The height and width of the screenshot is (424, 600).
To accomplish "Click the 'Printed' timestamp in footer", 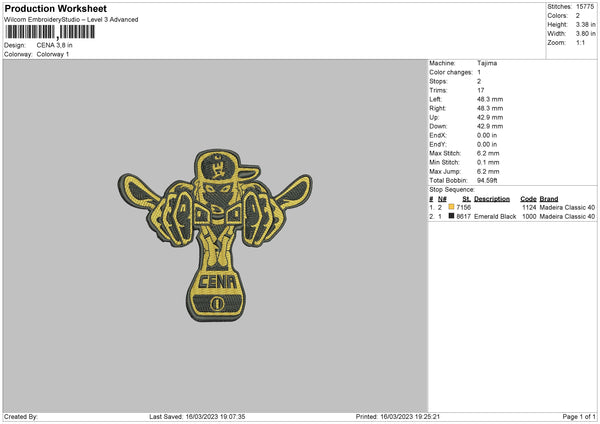I will (x=398, y=417).
